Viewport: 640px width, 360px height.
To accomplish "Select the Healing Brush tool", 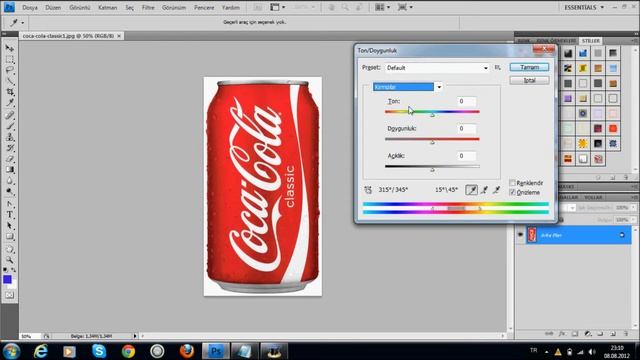I will pos(9,116).
